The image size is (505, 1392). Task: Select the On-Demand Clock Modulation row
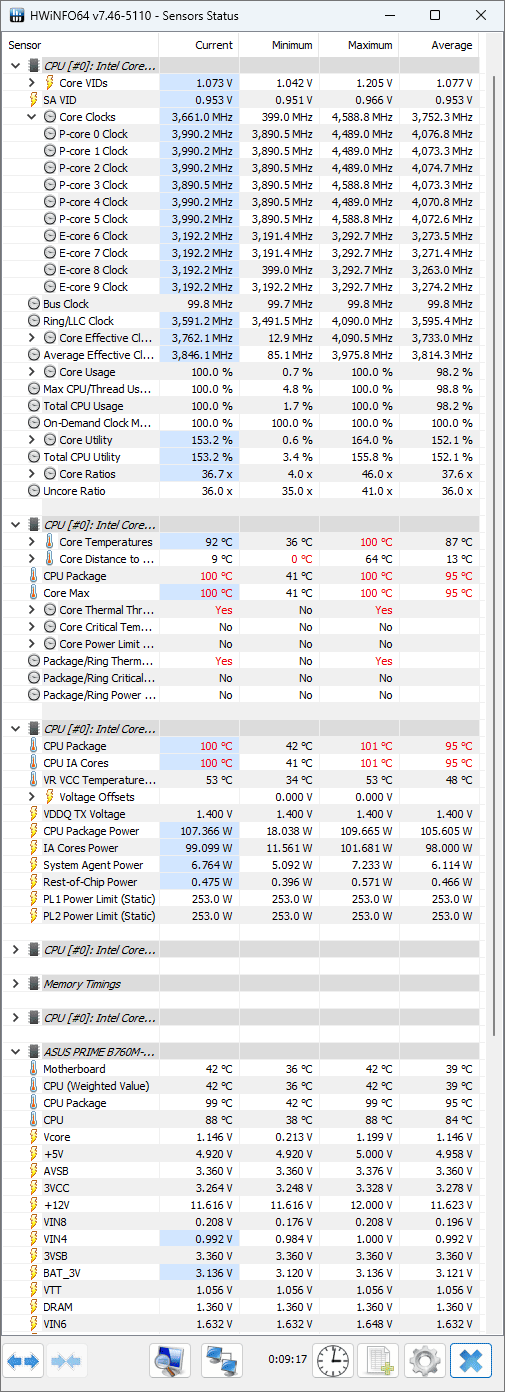coord(241,423)
